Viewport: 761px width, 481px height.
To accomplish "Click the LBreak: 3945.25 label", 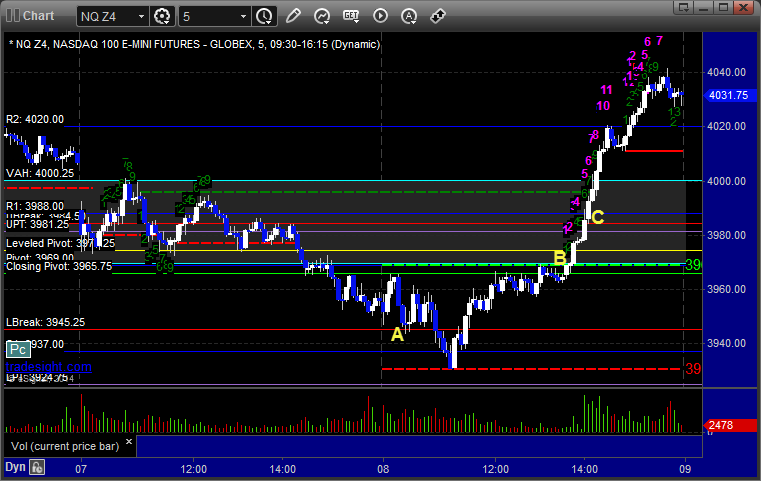I will (46, 322).
